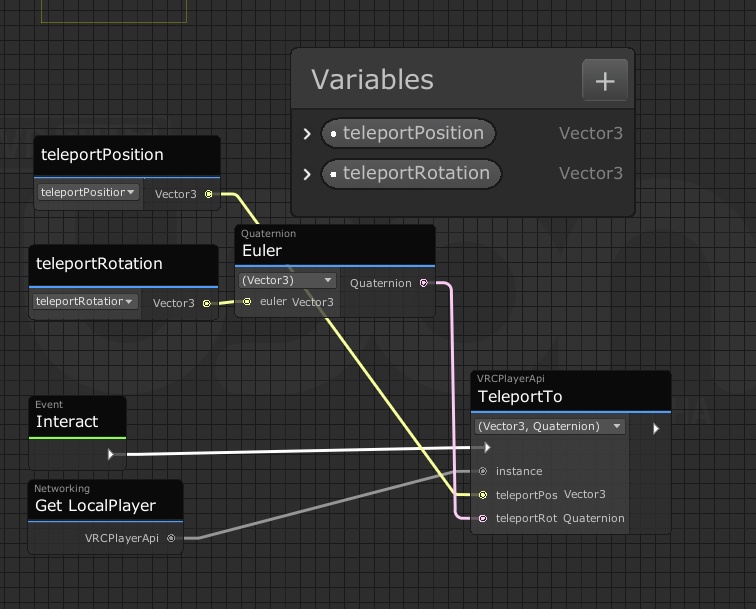Select the teleportRotation variable pill

(411, 173)
